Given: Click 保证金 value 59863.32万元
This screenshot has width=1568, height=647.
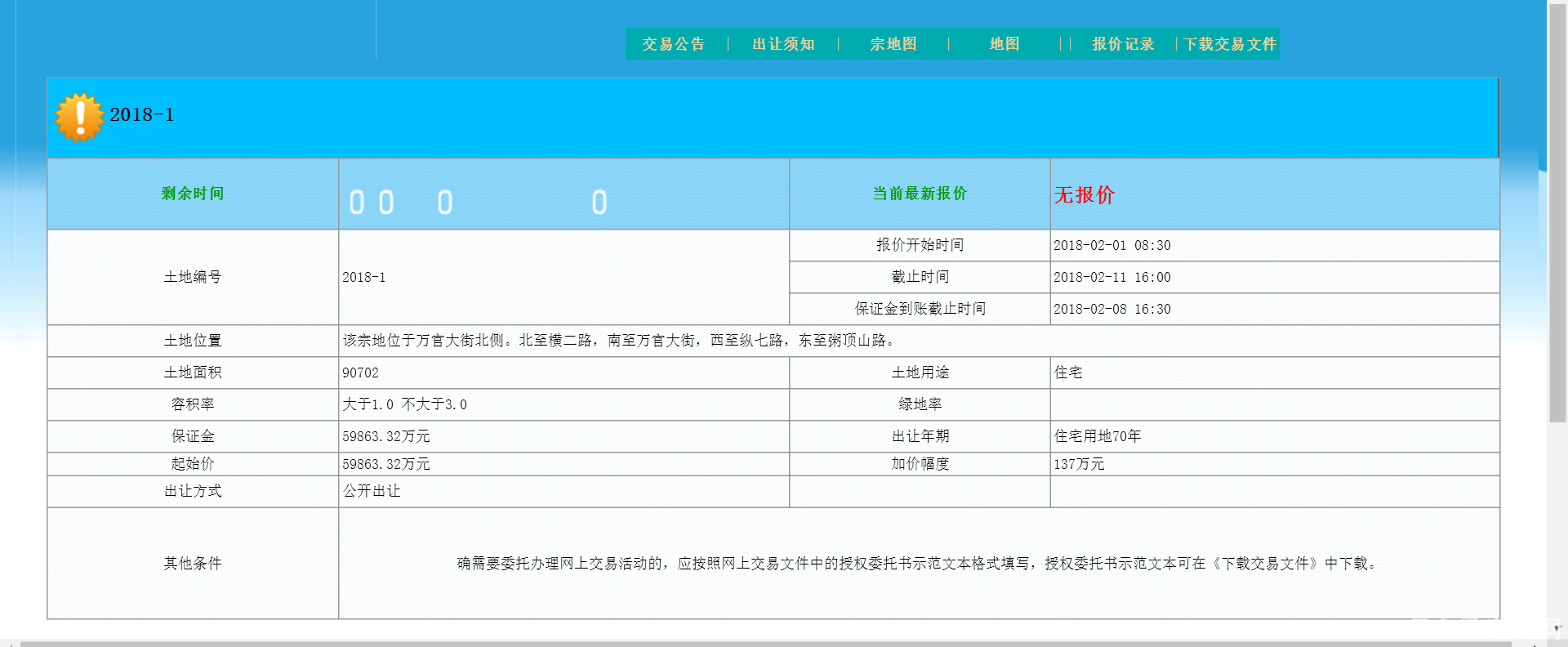Looking at the screenshot, I should click(385, 436).
